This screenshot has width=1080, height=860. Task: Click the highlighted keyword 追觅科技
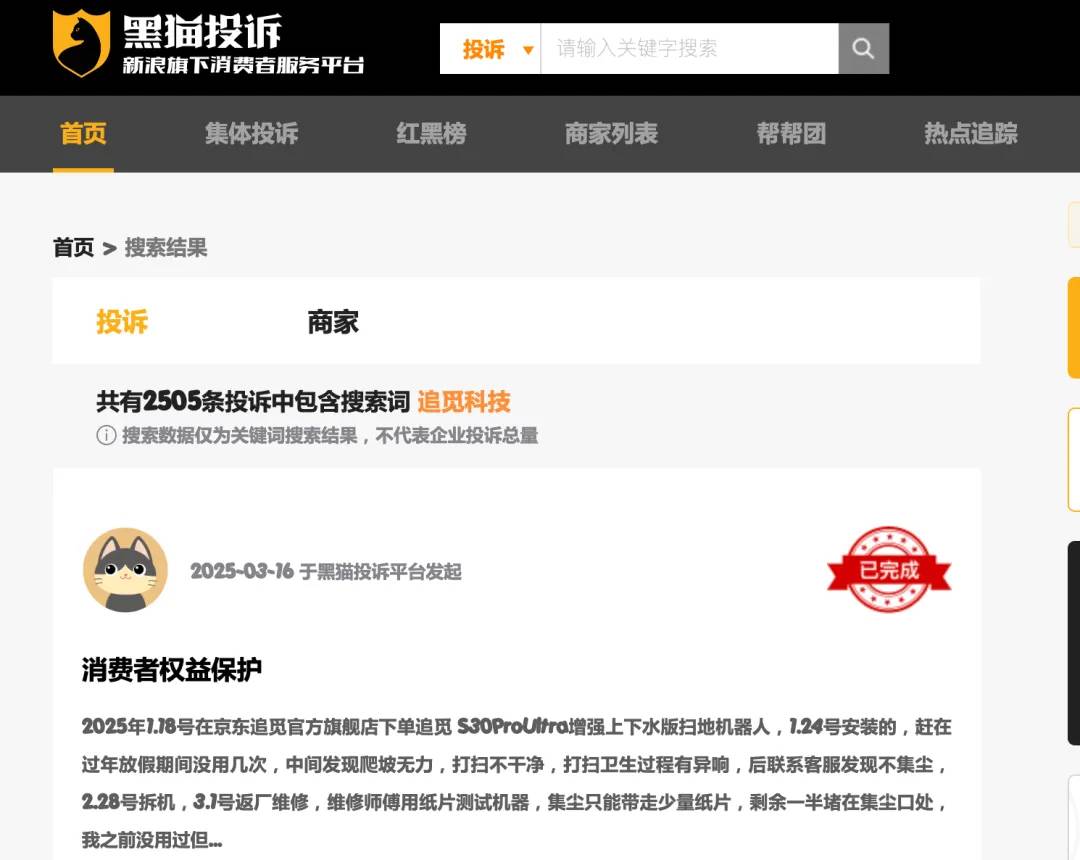click(x=464, y=401)
